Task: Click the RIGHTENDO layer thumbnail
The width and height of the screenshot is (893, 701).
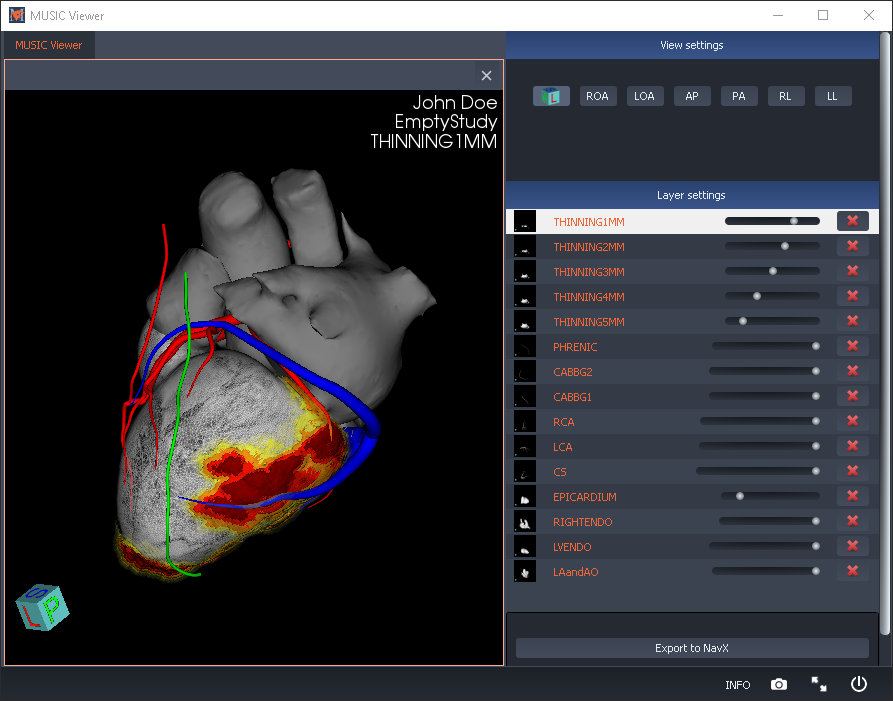Action: (x=525, y=521)
